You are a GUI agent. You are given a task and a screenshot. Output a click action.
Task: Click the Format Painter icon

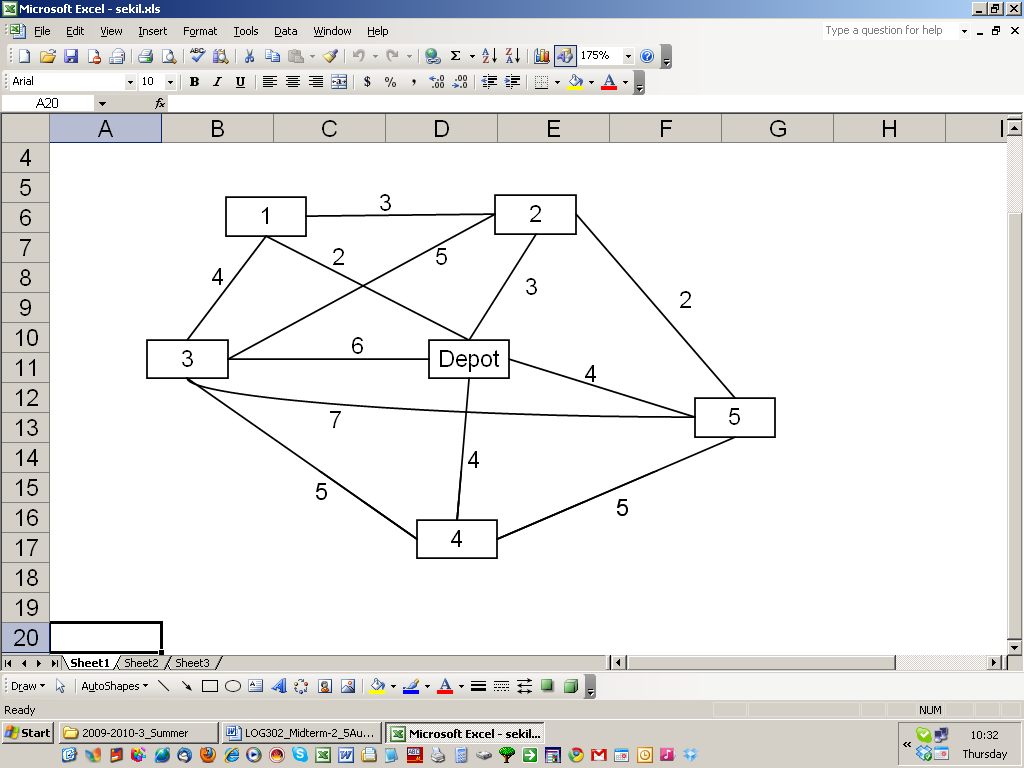(332, 57)
